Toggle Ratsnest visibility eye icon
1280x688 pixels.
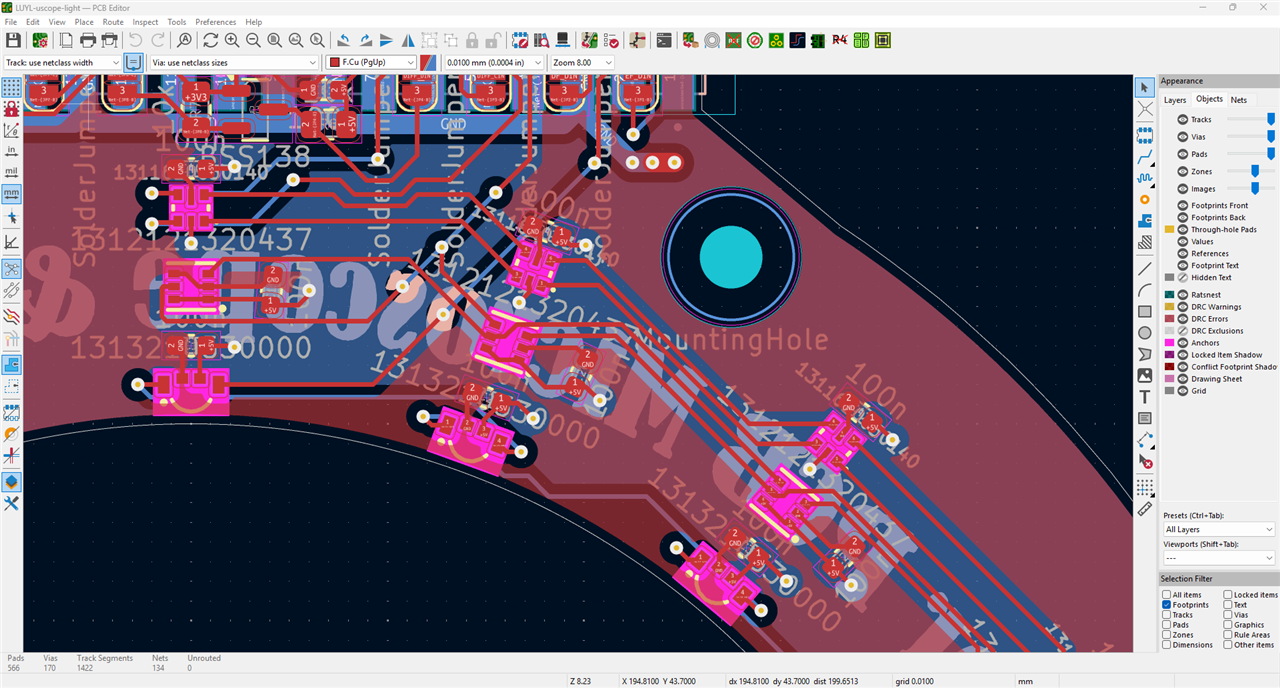(1182, 295)
